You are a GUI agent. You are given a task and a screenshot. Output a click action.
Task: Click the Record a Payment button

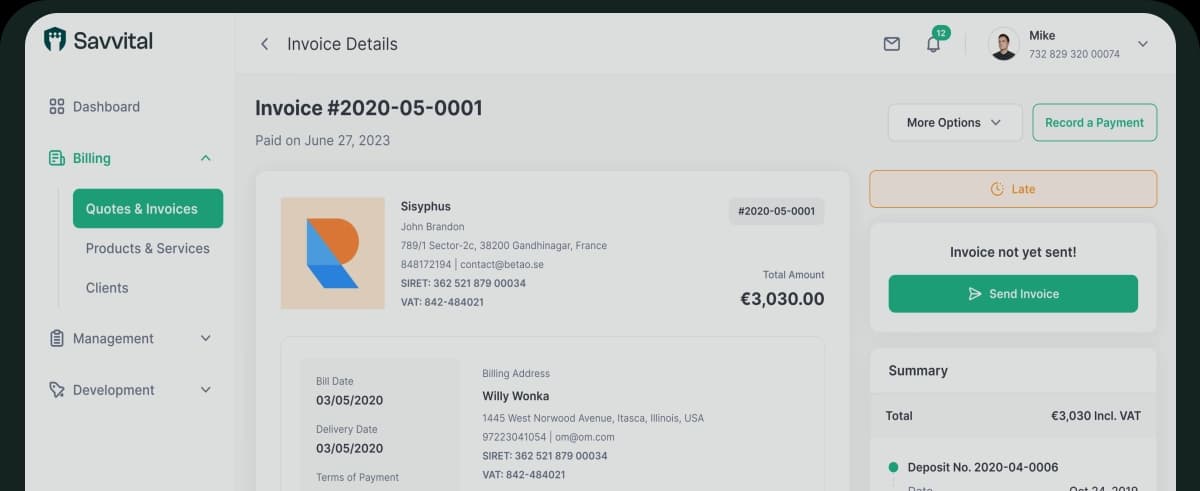[x=1094, y=123]
